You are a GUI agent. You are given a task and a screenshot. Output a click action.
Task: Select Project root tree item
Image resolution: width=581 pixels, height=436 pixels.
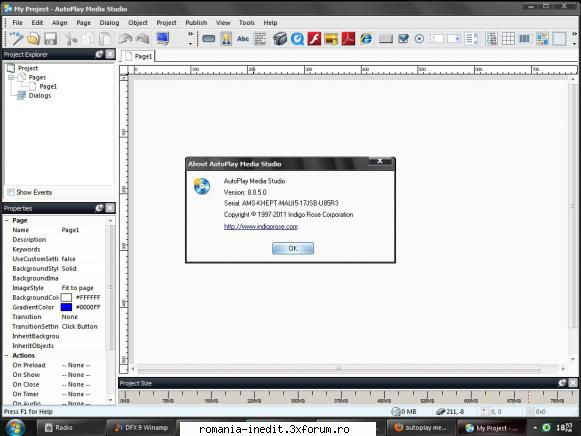[28, 68]
